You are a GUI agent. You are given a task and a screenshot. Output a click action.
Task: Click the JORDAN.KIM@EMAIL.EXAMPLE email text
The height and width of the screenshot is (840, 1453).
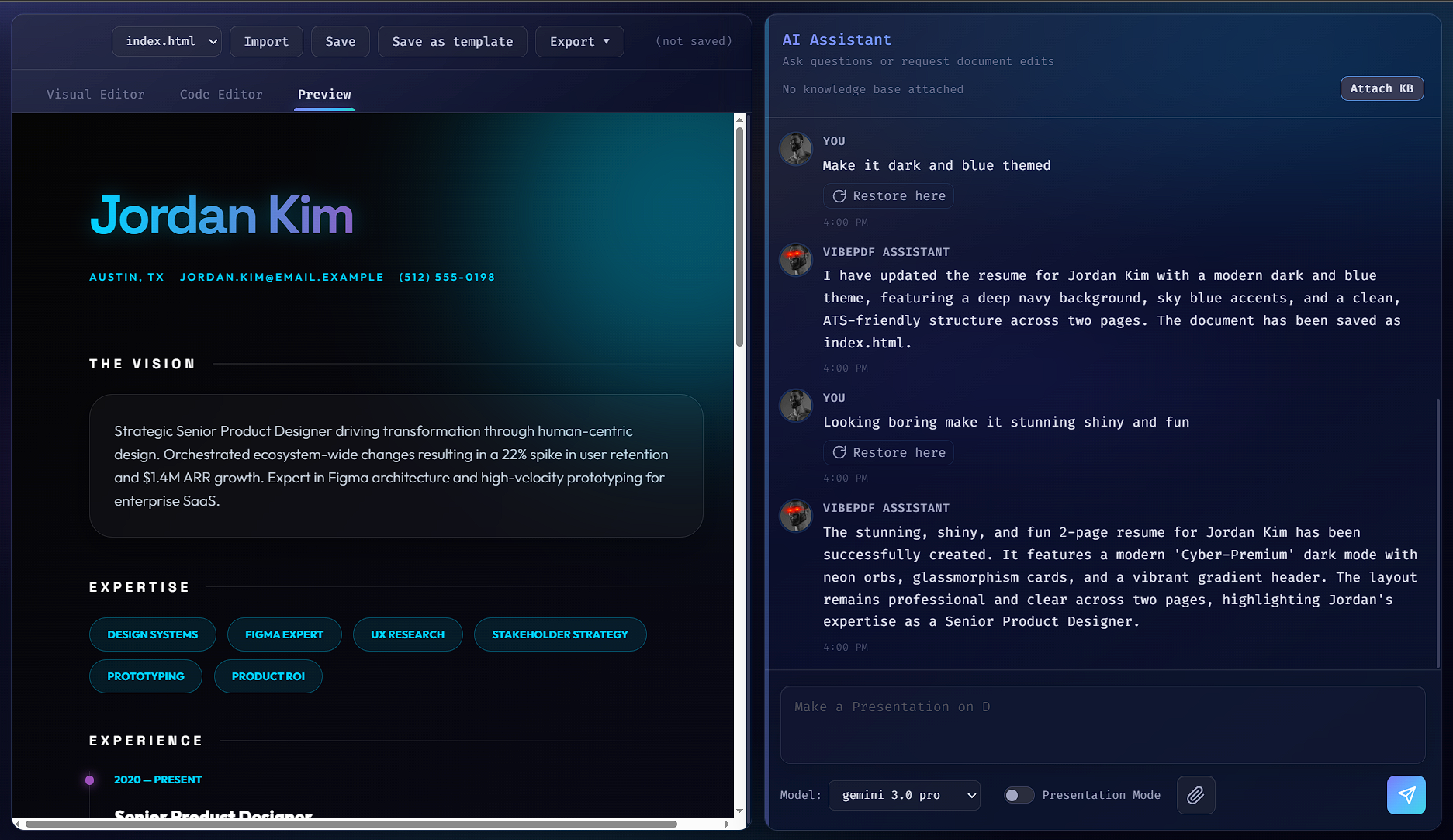(282, 277)
